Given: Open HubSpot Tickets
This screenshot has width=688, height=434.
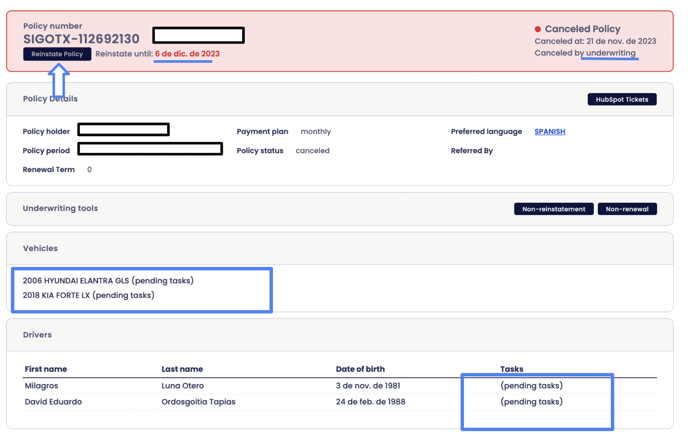Looking at the screenshot, I should pos(622,99).
